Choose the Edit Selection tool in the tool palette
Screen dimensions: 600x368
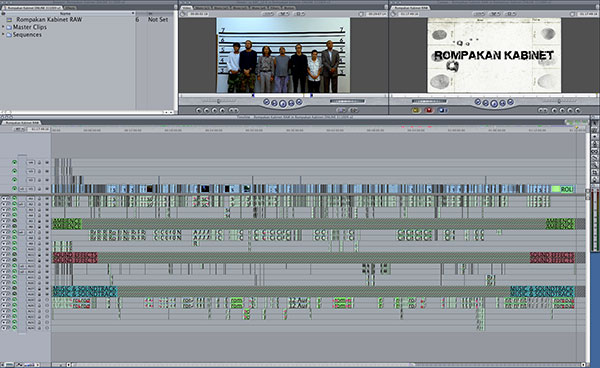[x=595, y=130]
